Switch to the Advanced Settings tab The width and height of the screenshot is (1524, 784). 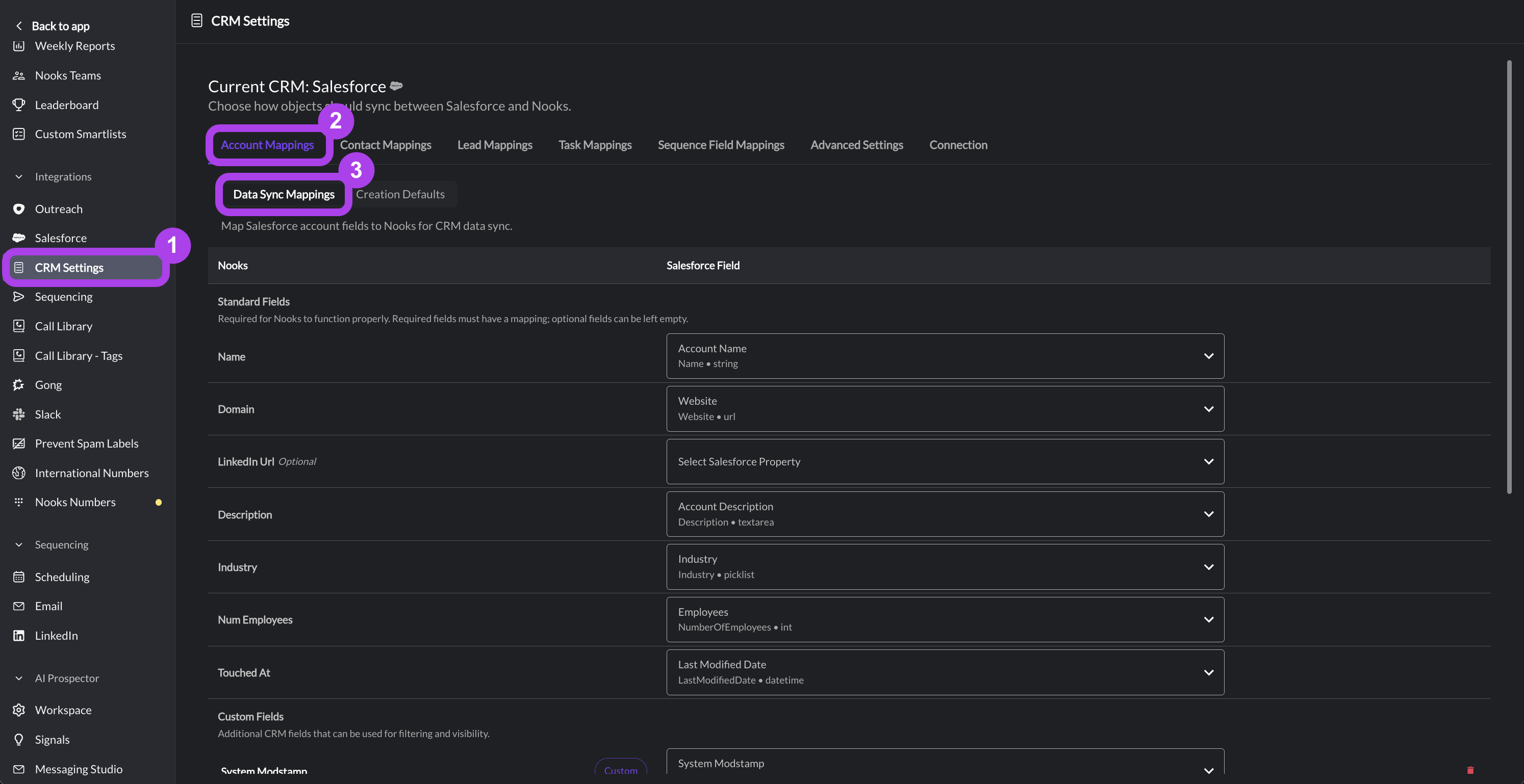(857, 145)
